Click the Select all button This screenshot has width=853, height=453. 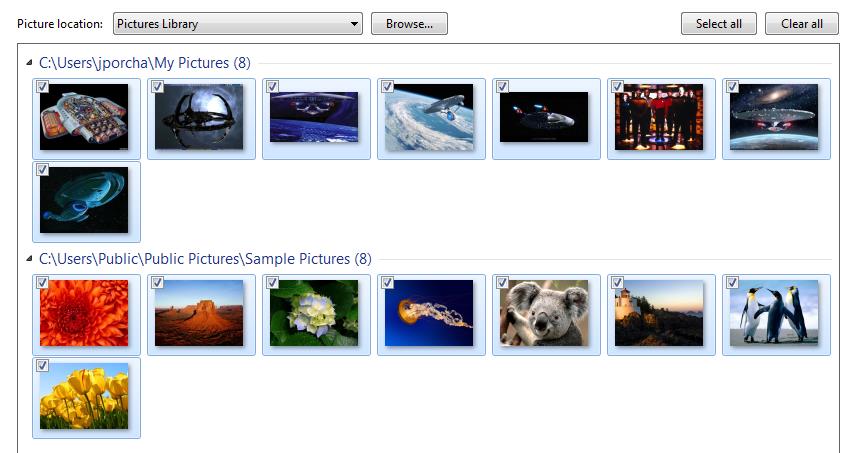[719, 24]
